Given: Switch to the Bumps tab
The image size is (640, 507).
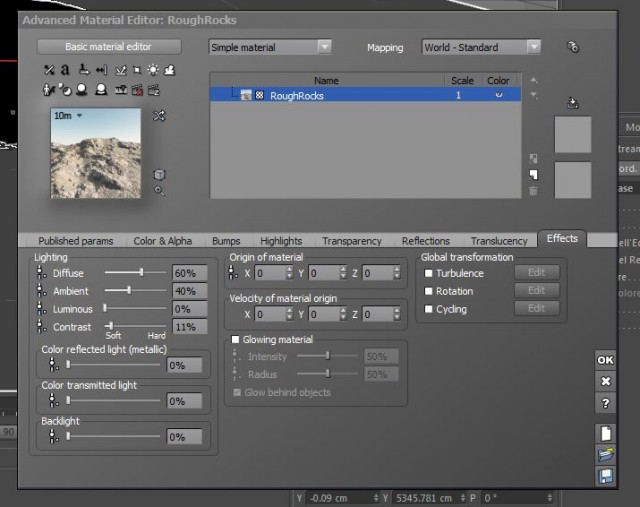Looking at the screenshot, I should (x=226, y=241).
